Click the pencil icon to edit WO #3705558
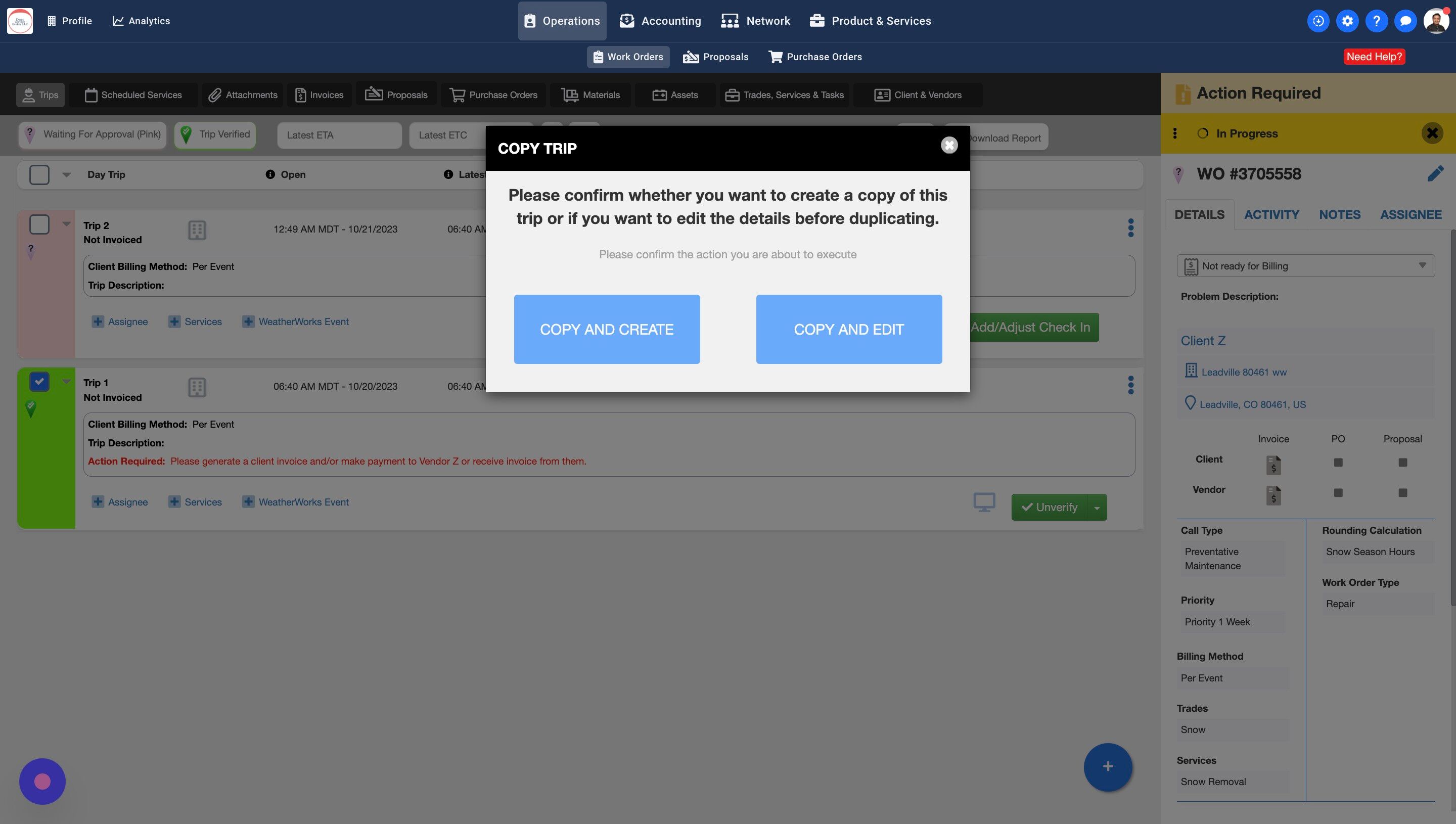Screen dimensions: 1456x824 [1435, 174]
